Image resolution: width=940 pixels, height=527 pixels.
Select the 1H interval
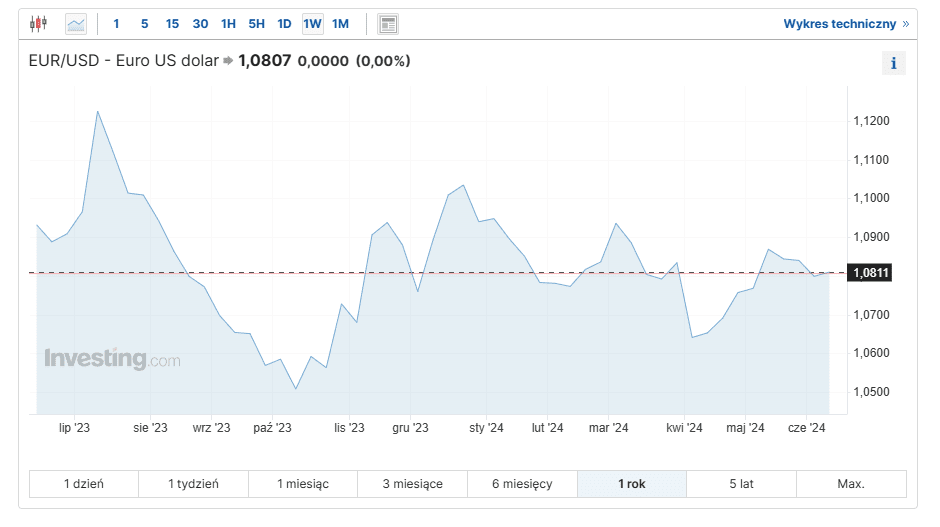pos(228,23)
